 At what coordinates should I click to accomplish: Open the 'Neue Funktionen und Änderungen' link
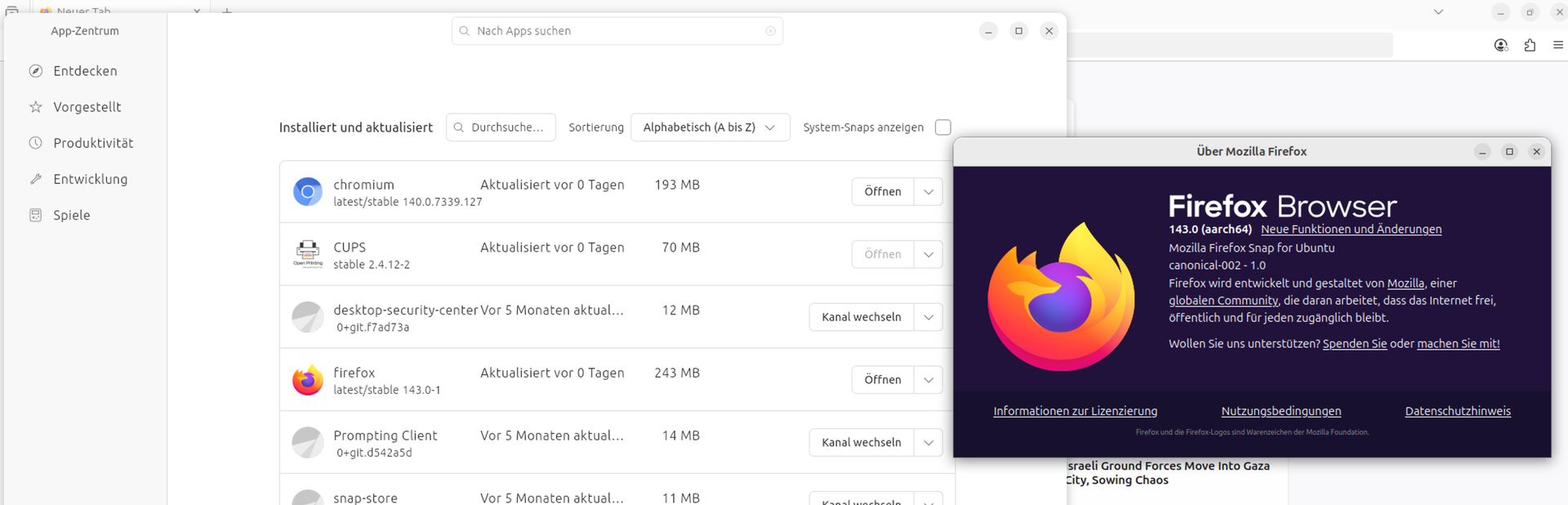(x=1351, y=230)
